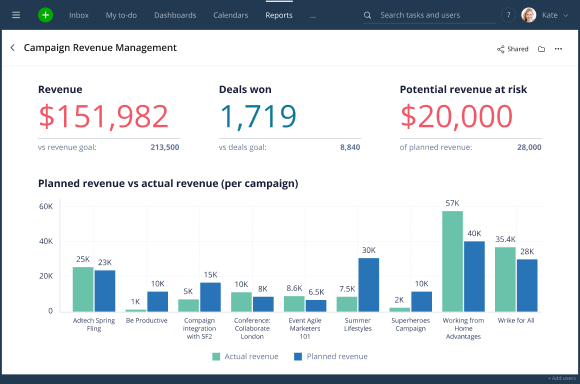This screenshot has height=384, width=580.
Task: Click the Be Productive axis label
Action: click(x=146, y=321)
